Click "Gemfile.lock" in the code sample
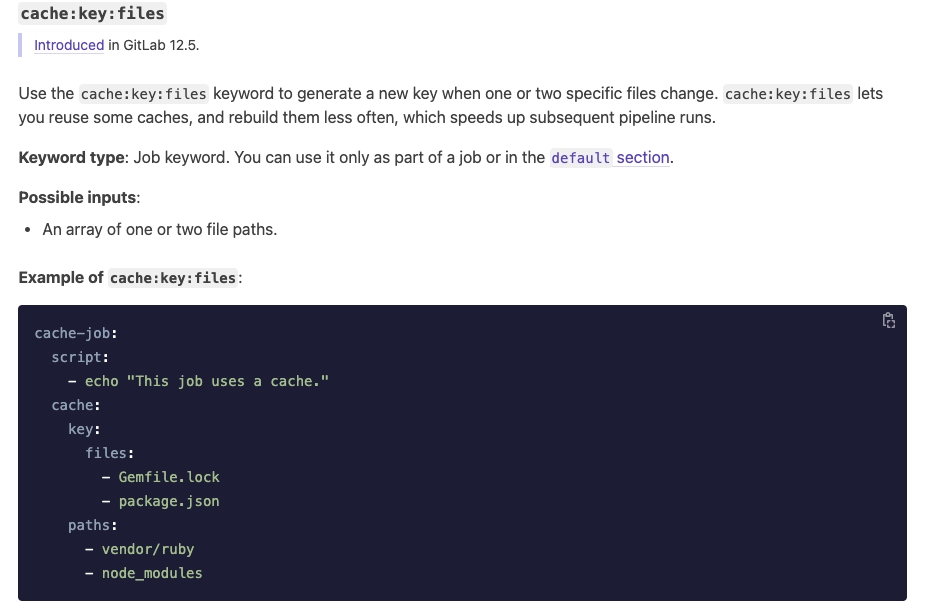 coord(169,477)
